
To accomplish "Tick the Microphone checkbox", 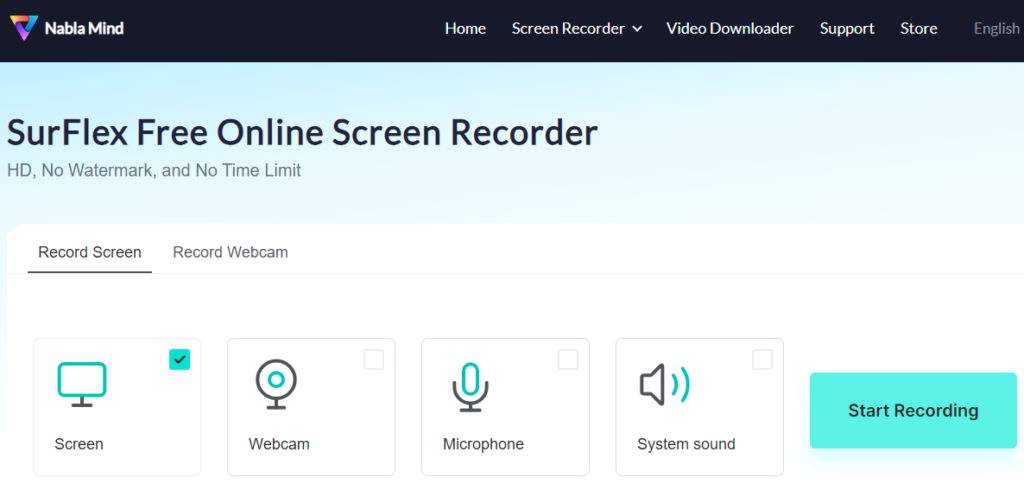I will tap(567, 359).
